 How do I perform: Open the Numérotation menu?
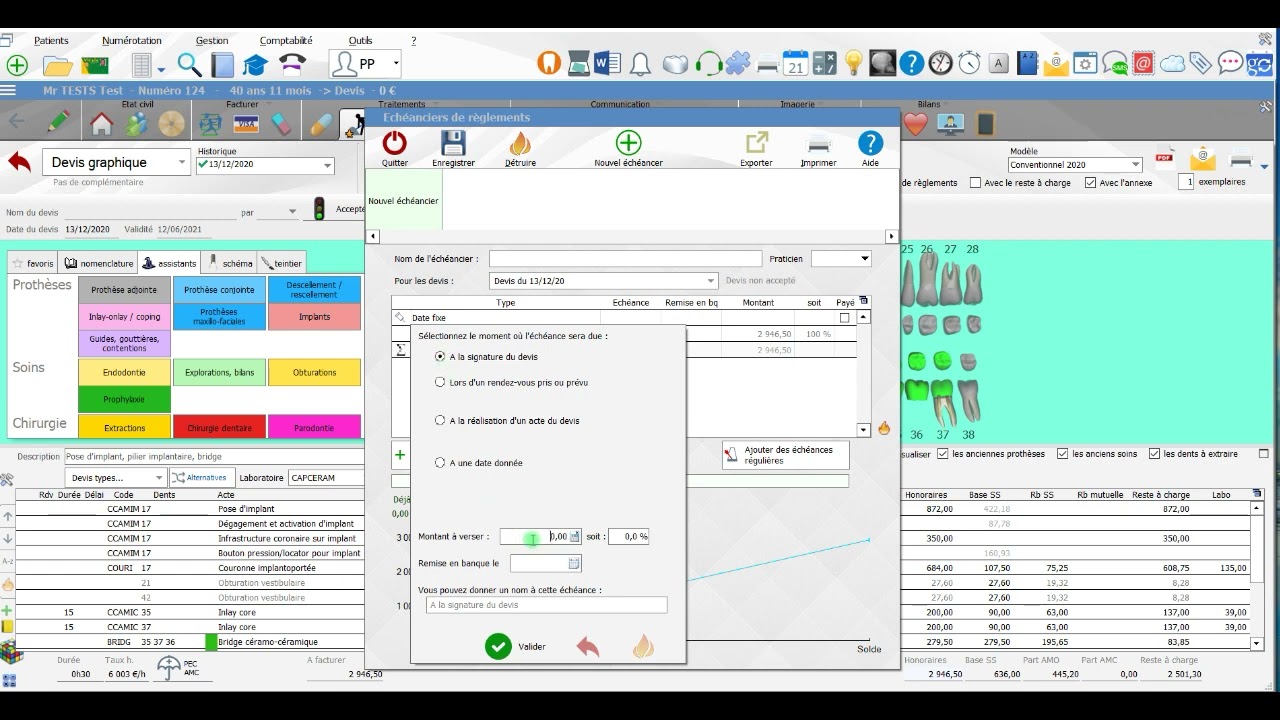click(x=132, y=41)
